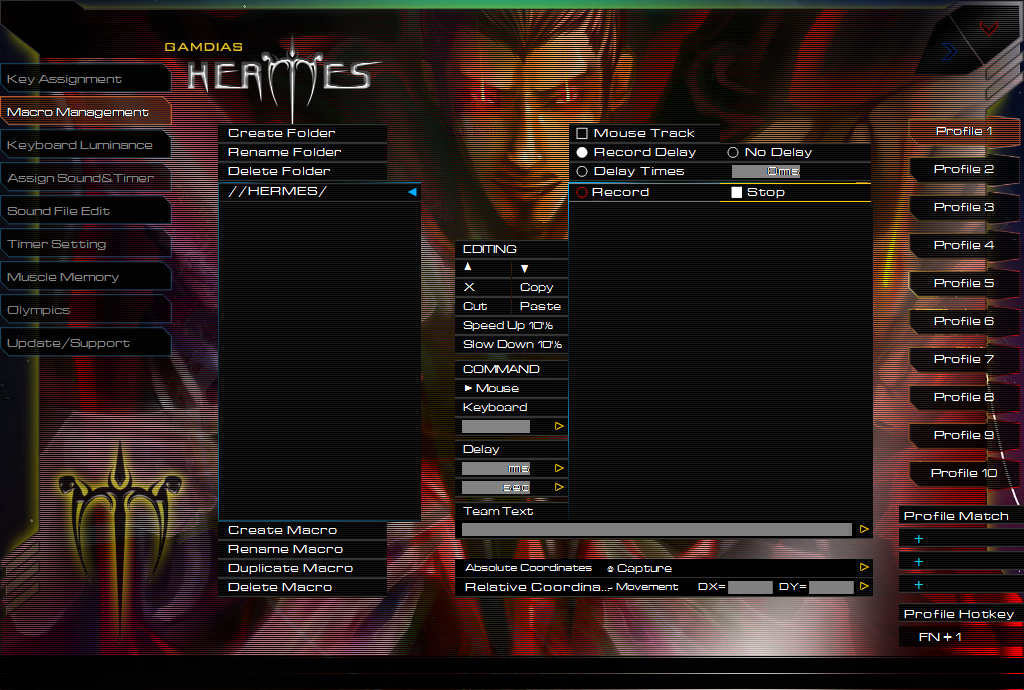1024x690 pixels.
Task: Enable the Mouse Track checkbox
Action: point(582,133)
